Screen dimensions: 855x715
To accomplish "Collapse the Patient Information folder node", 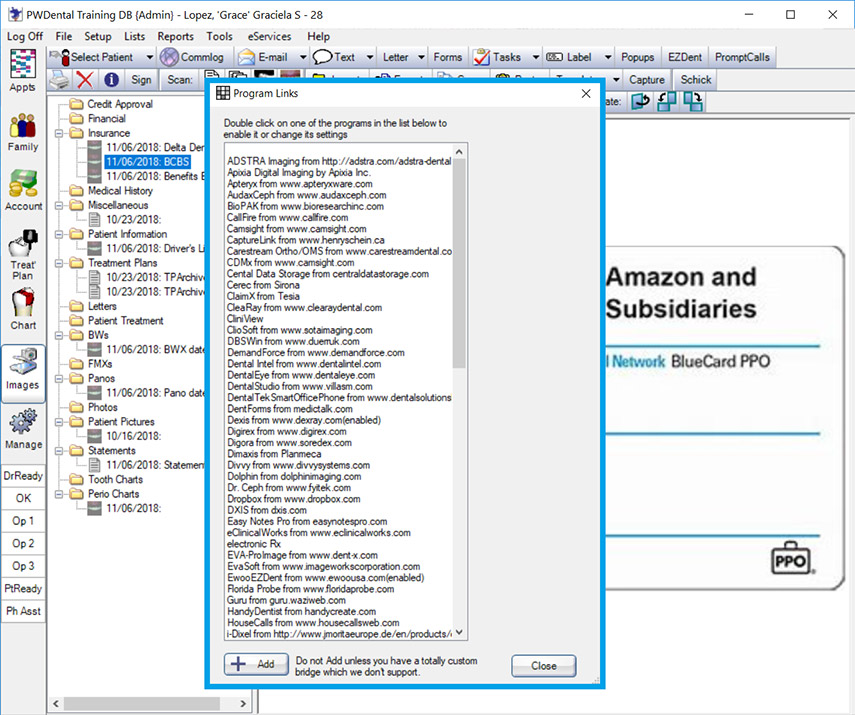I will 59,234.
